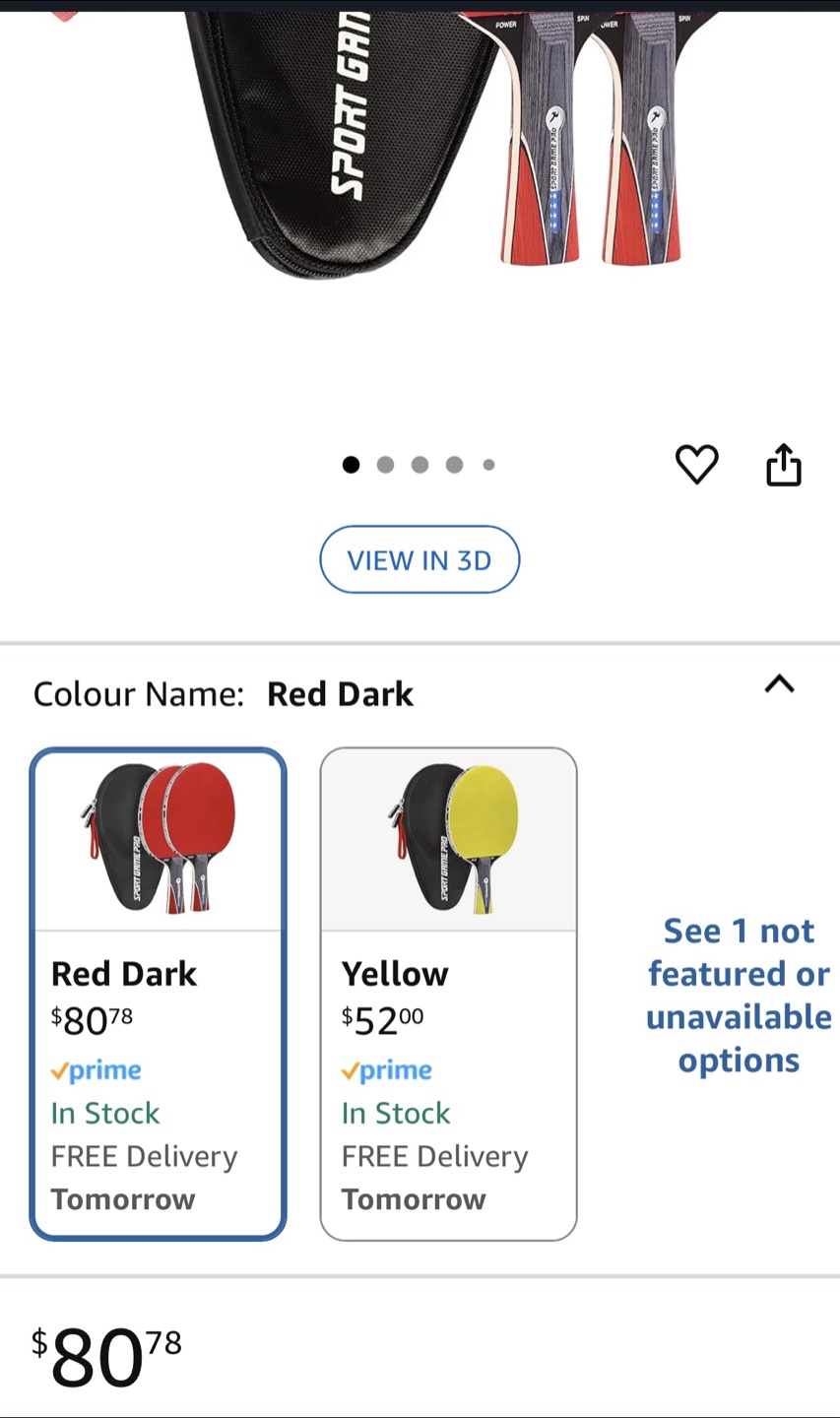This screenshot has height=1418, width=840.
Task: Open See 1 not featured options link
Action: click(739, 995)
